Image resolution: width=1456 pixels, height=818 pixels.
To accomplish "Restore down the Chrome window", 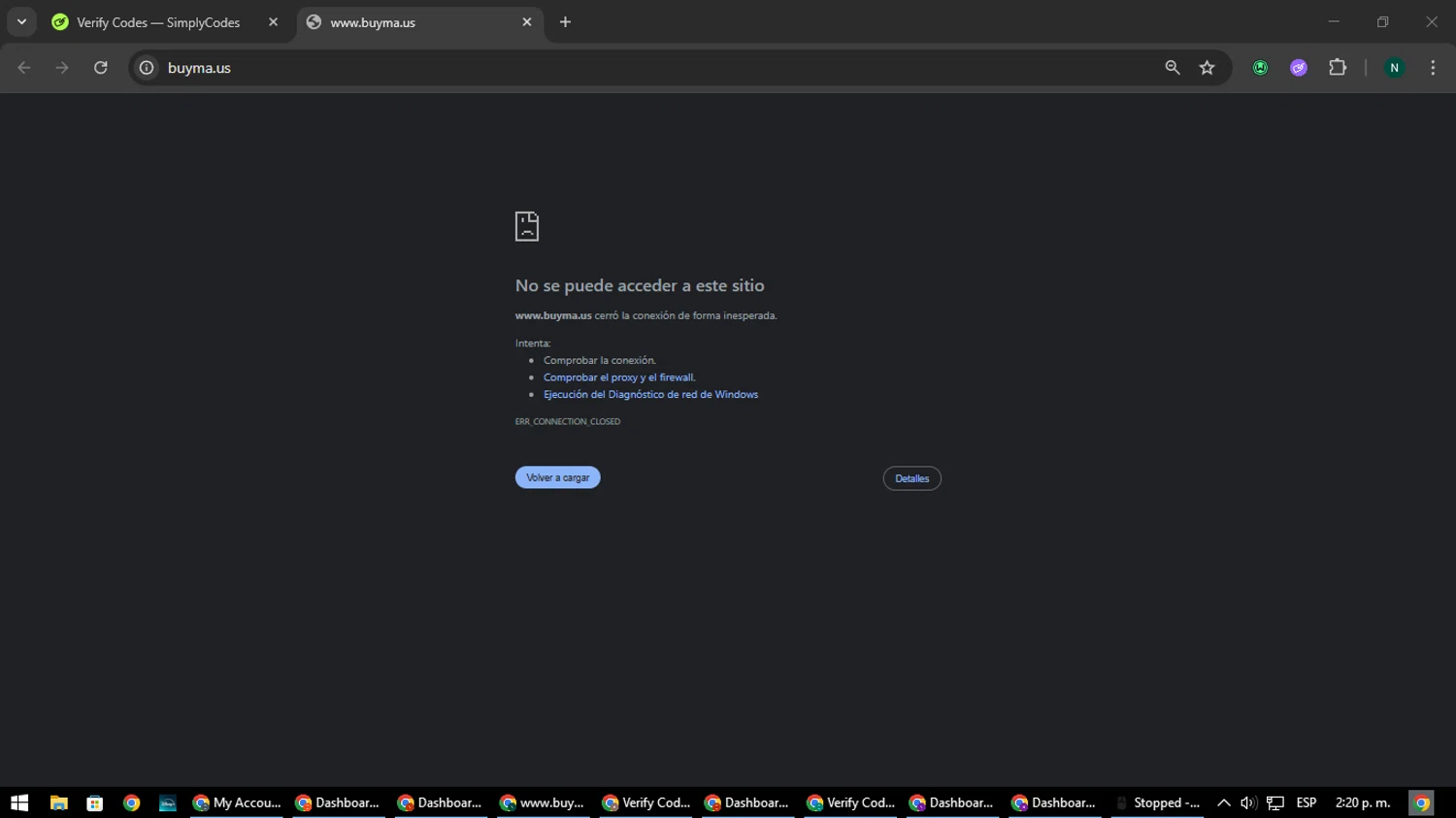I will coord(1382,21).
